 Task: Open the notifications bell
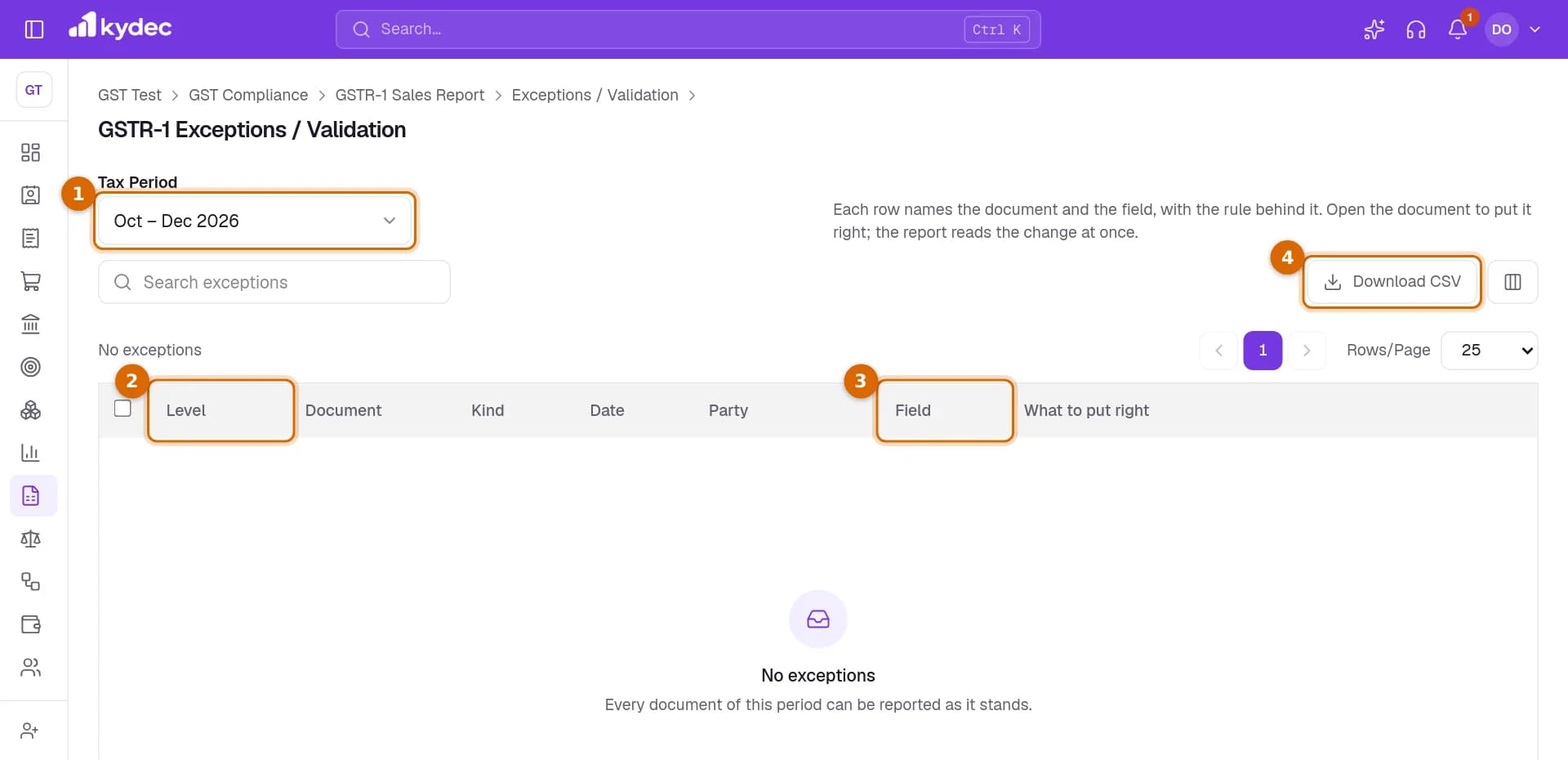(1458, 29)
